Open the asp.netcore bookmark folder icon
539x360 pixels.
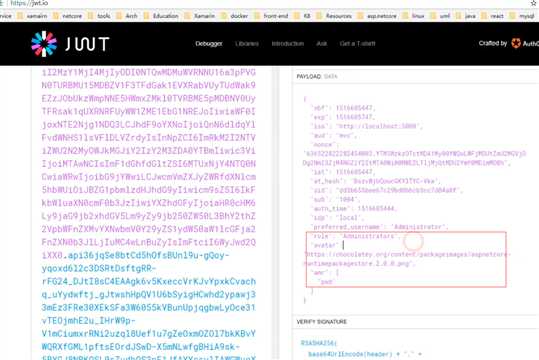pyautogui.click(x=361, y=16)
